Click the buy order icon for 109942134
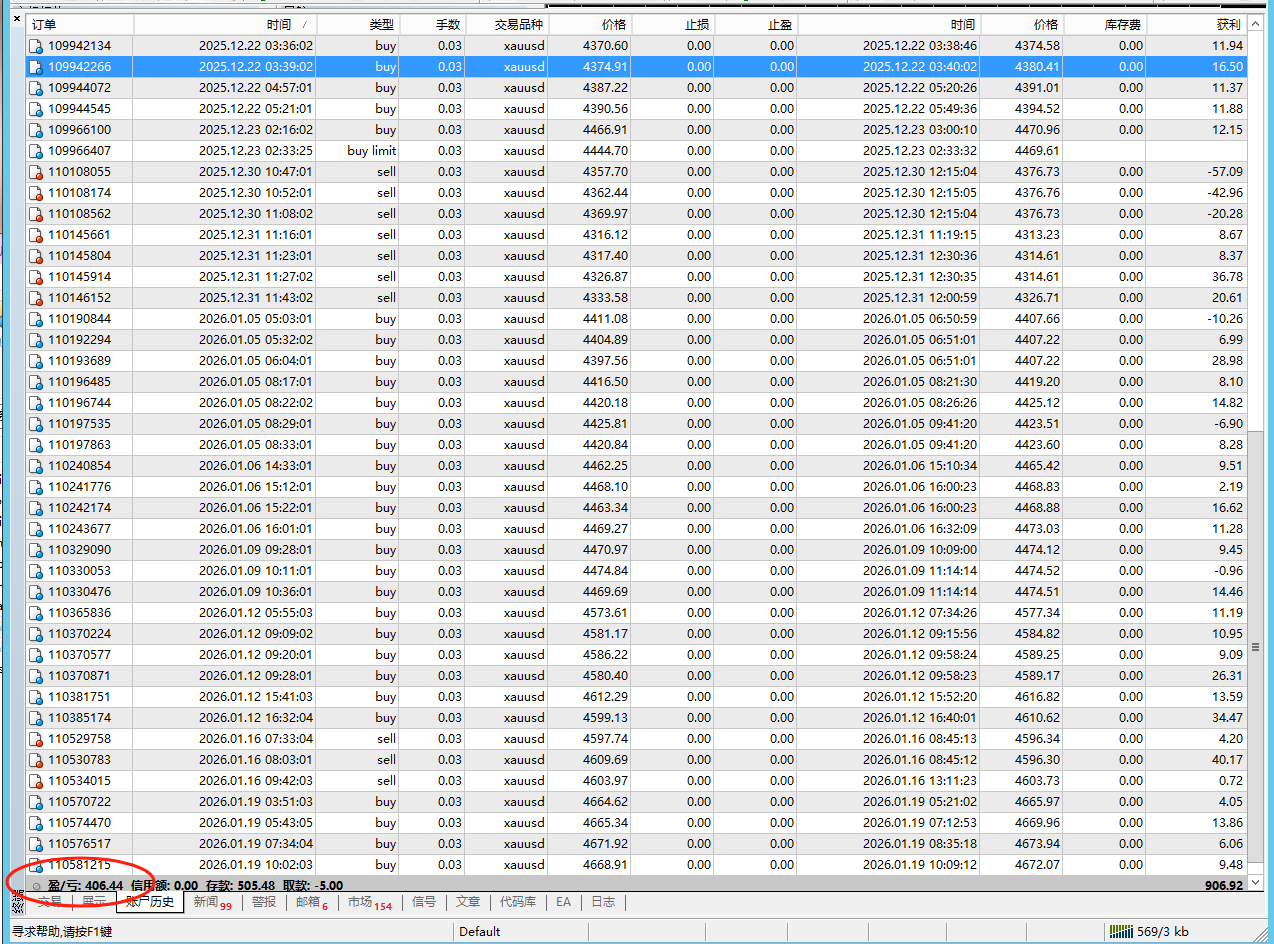 pos(36,46)
